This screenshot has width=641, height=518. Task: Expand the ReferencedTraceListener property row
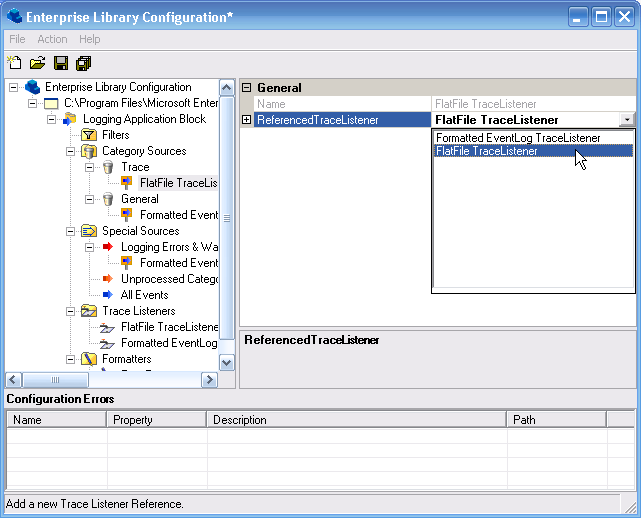click(x=247, y=120)
